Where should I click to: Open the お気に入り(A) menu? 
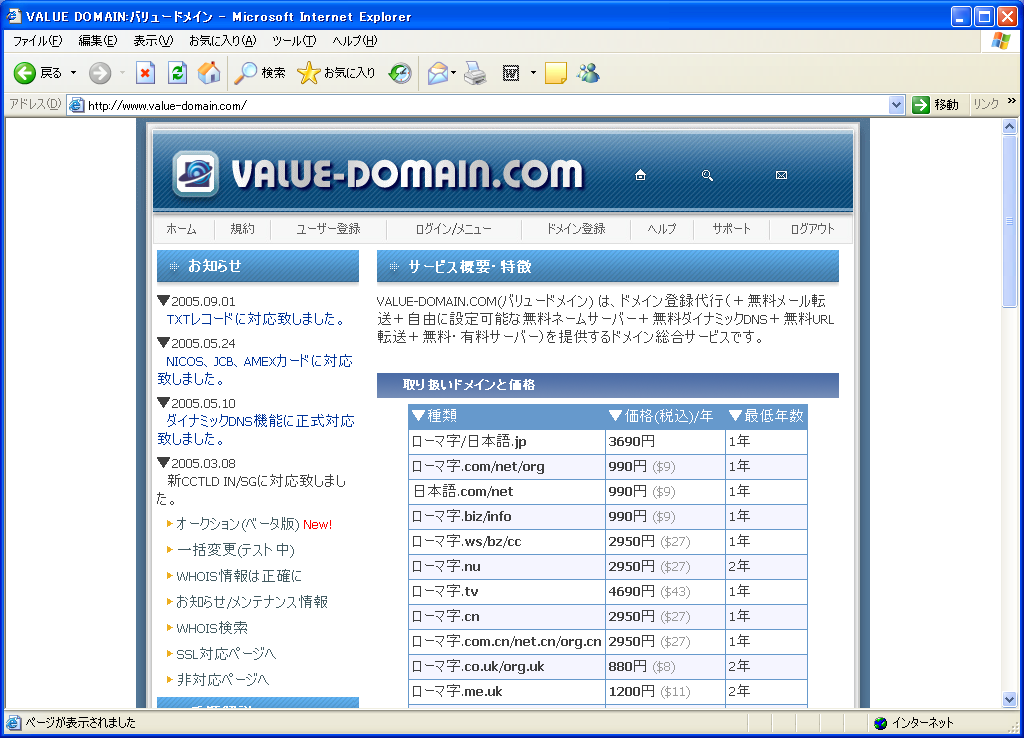(x=222, y=41)
